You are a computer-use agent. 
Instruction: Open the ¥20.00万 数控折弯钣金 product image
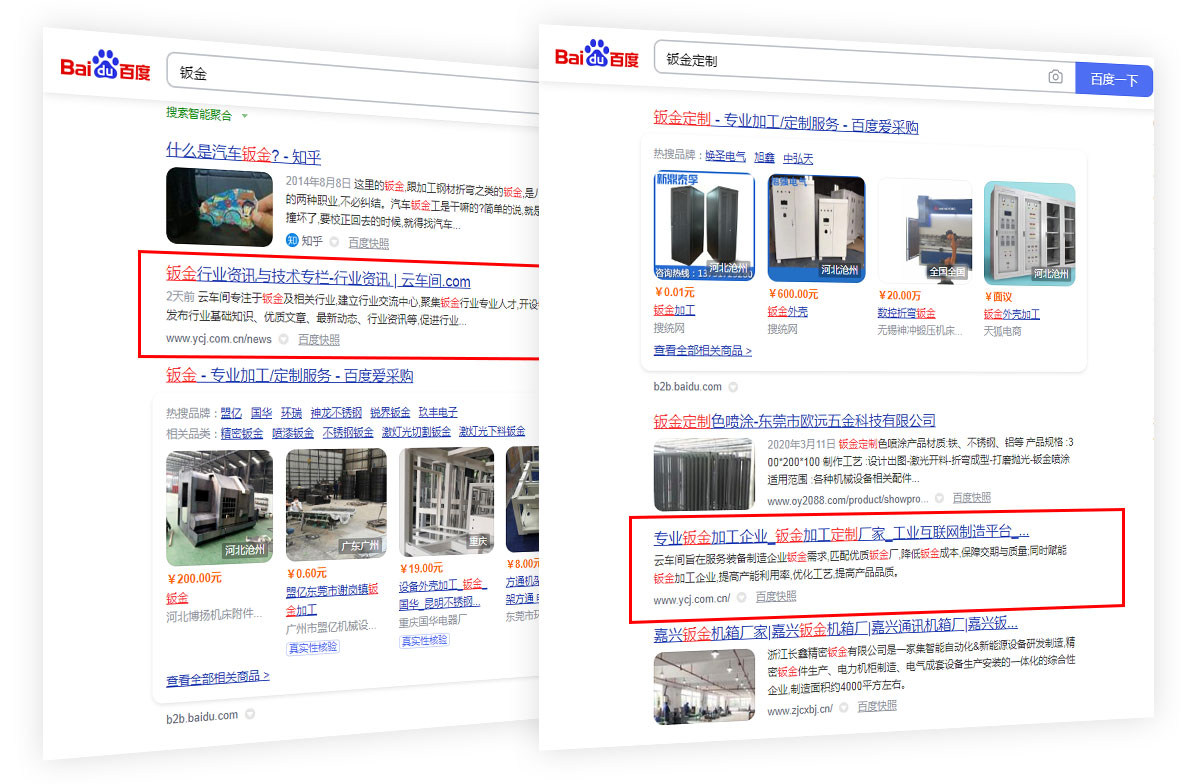[x=924, y=231]
